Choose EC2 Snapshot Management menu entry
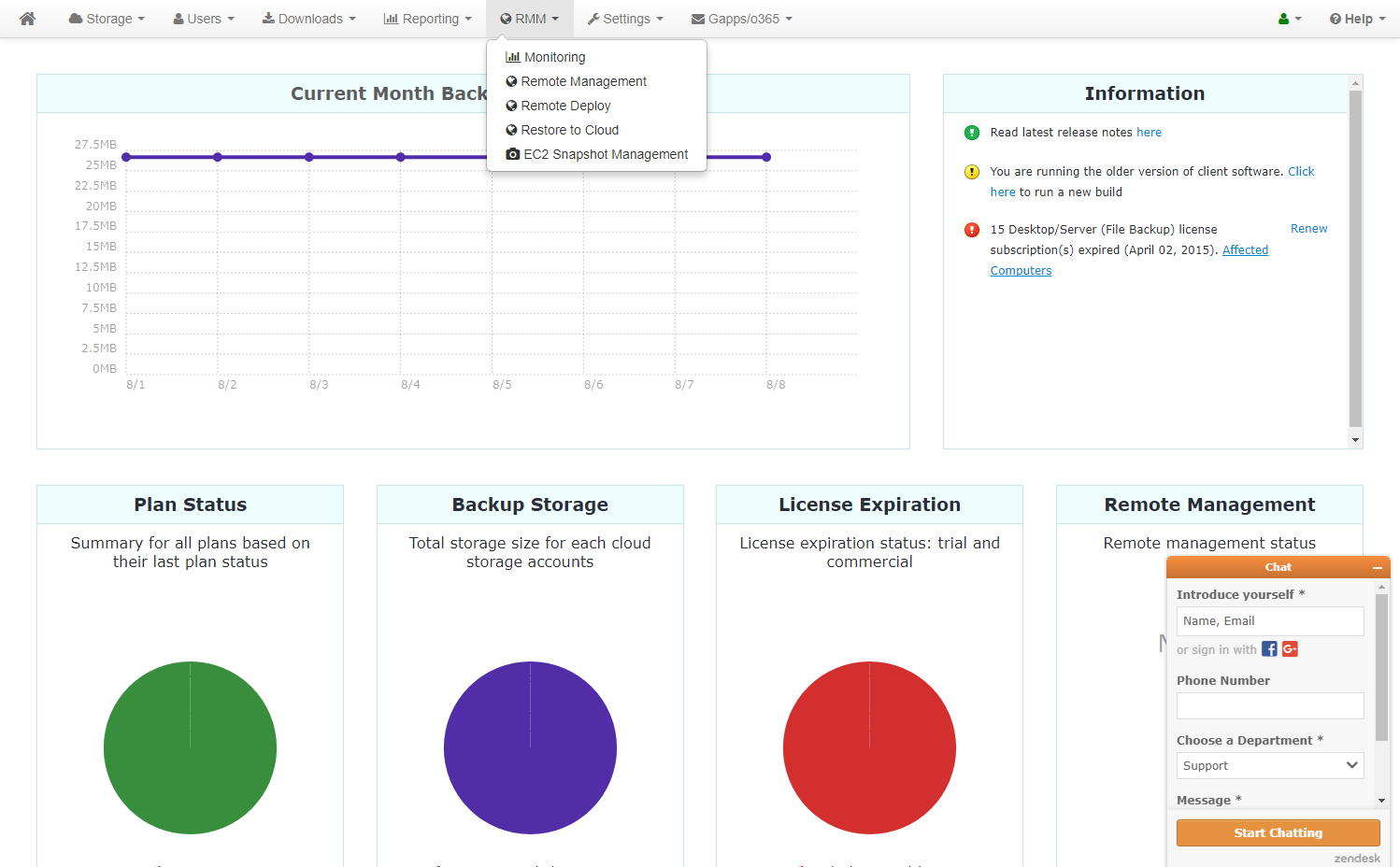Viewport: 1400px width, 867px height. pos(605,154)
